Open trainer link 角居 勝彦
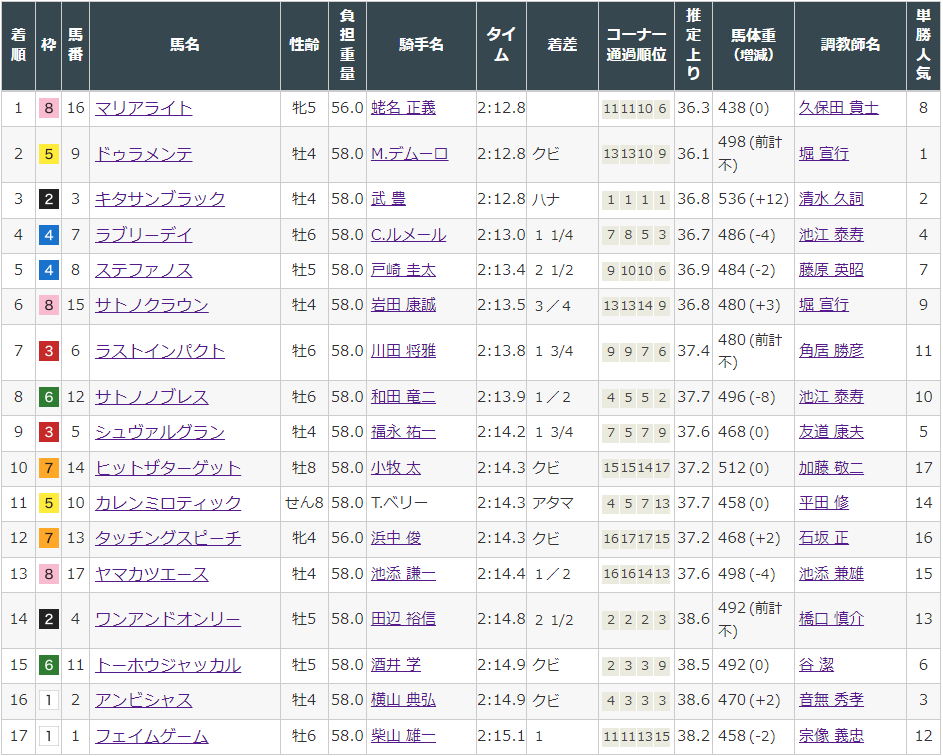 pos(831,351)
